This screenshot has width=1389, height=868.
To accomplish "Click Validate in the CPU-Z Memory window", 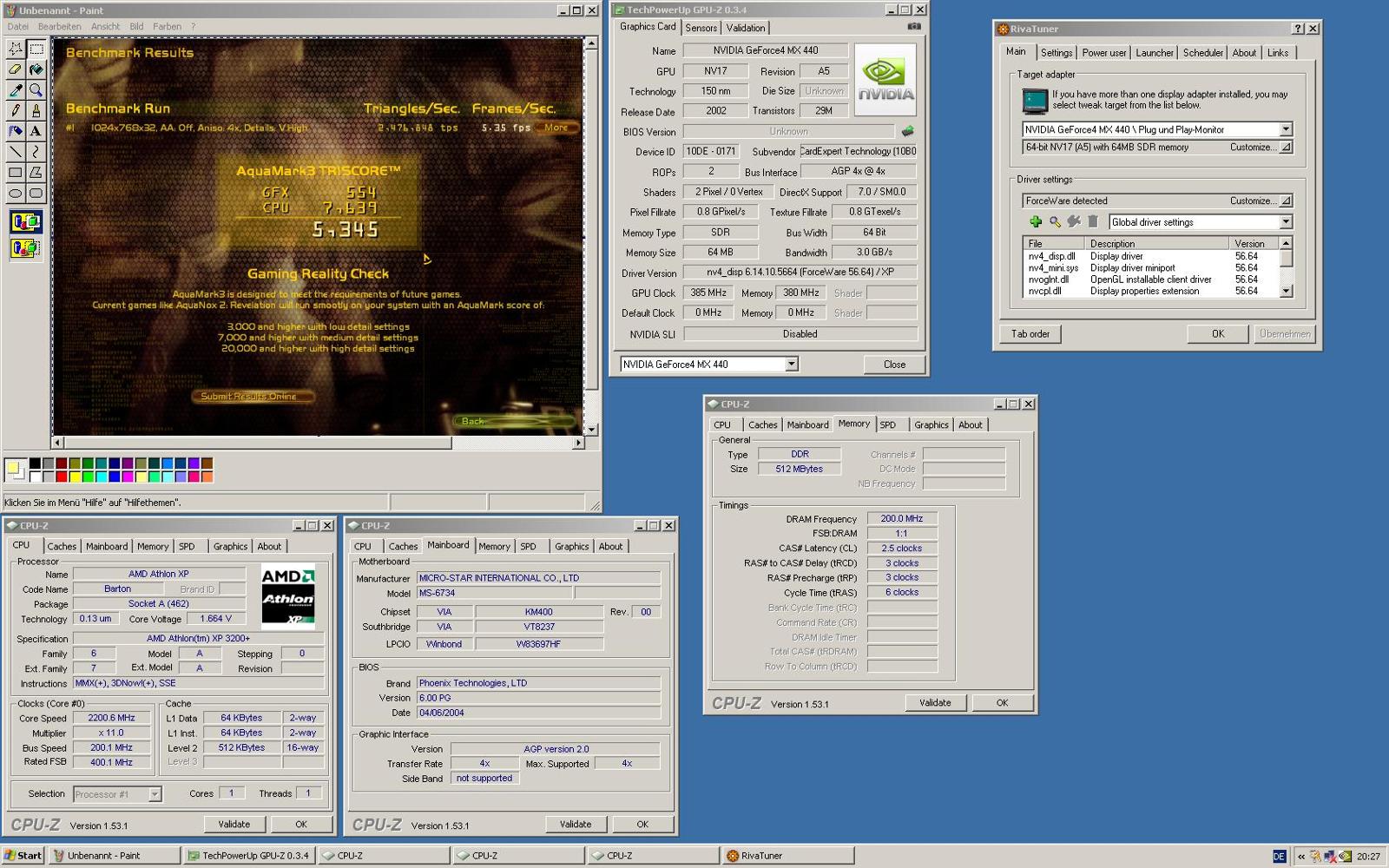I will (x=935, y=703).
